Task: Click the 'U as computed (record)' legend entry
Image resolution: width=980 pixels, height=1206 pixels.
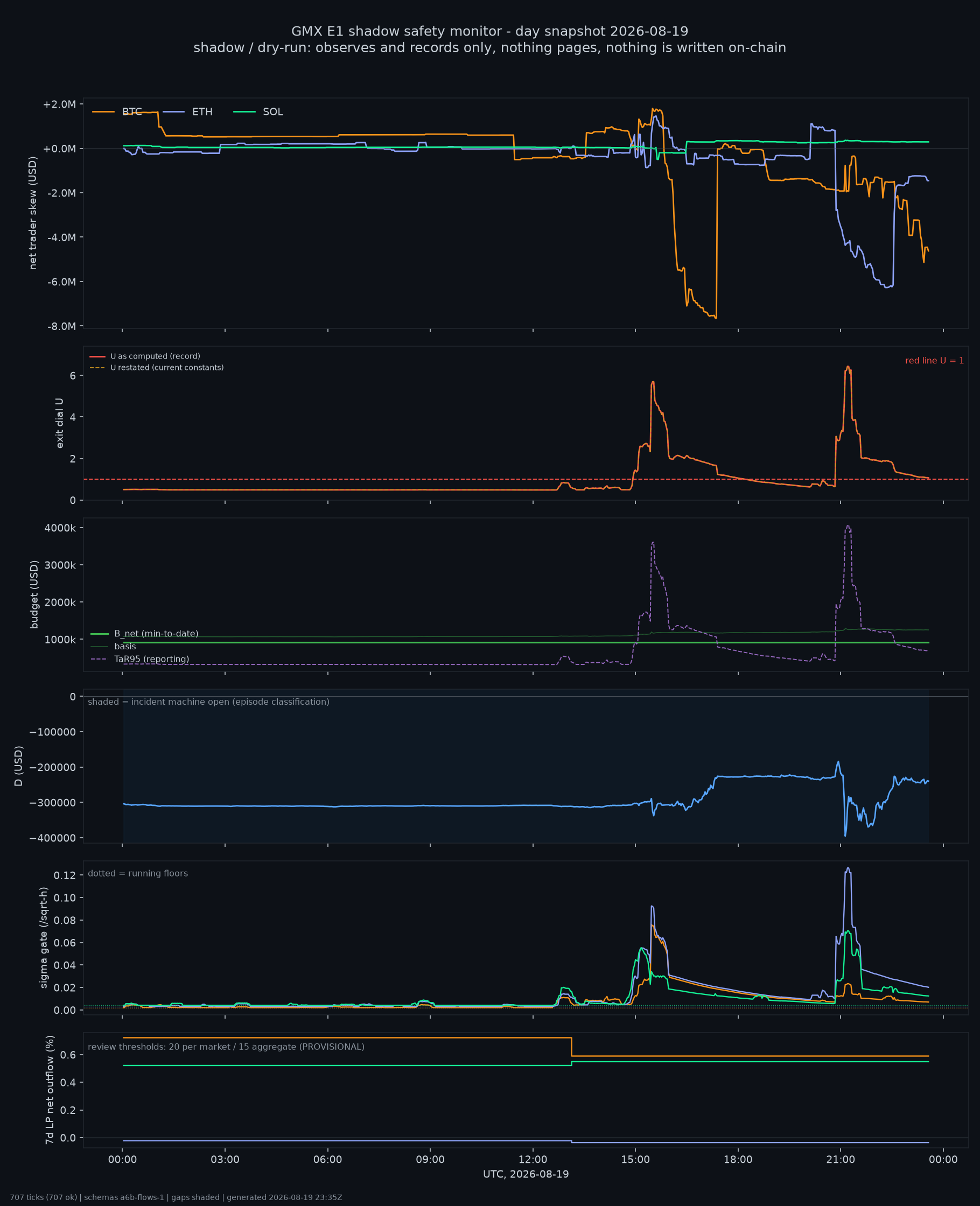Action: (x=145, y=356)
